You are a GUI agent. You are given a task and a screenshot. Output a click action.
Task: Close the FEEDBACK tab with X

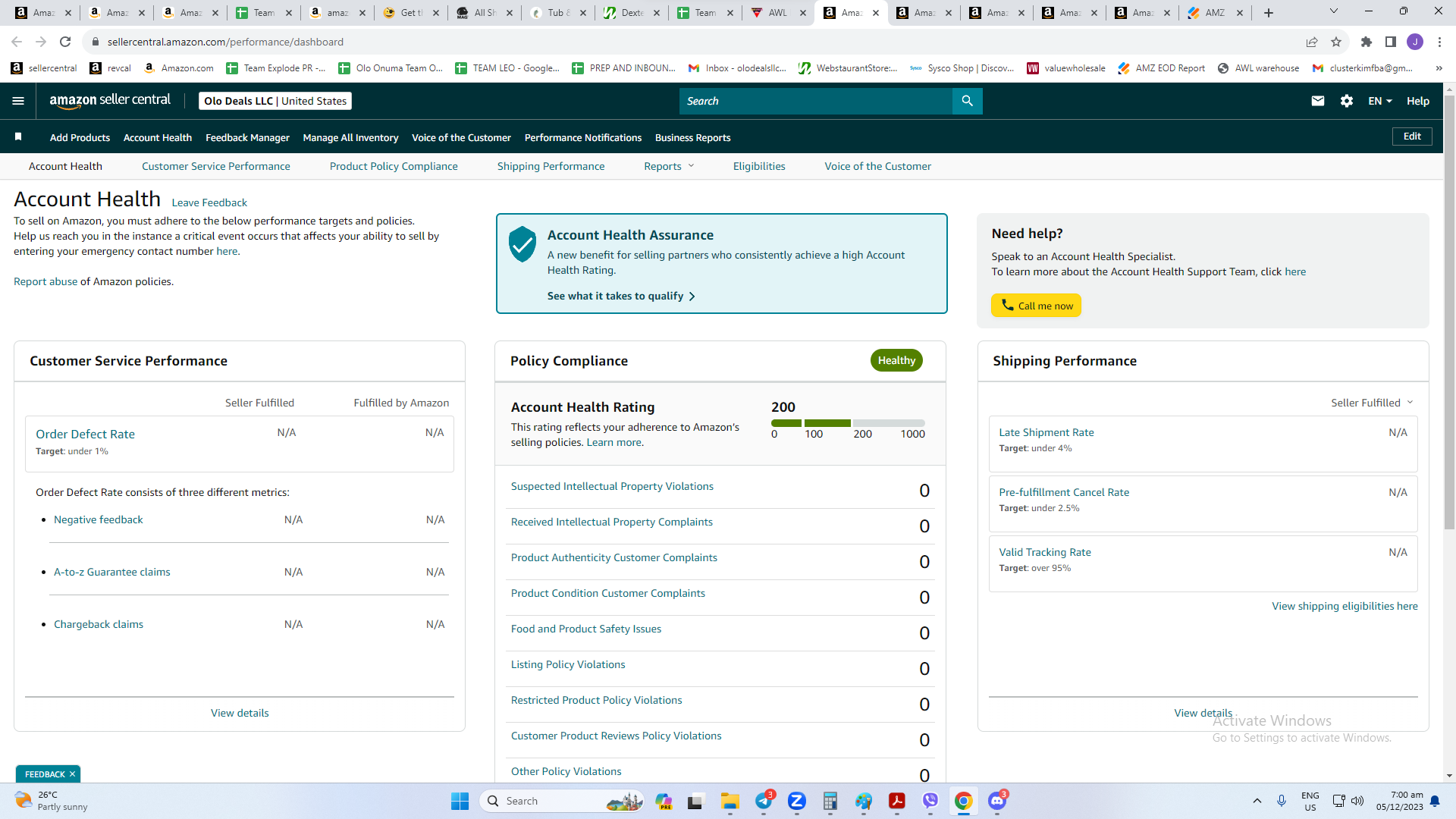click(x=72, y=774)
